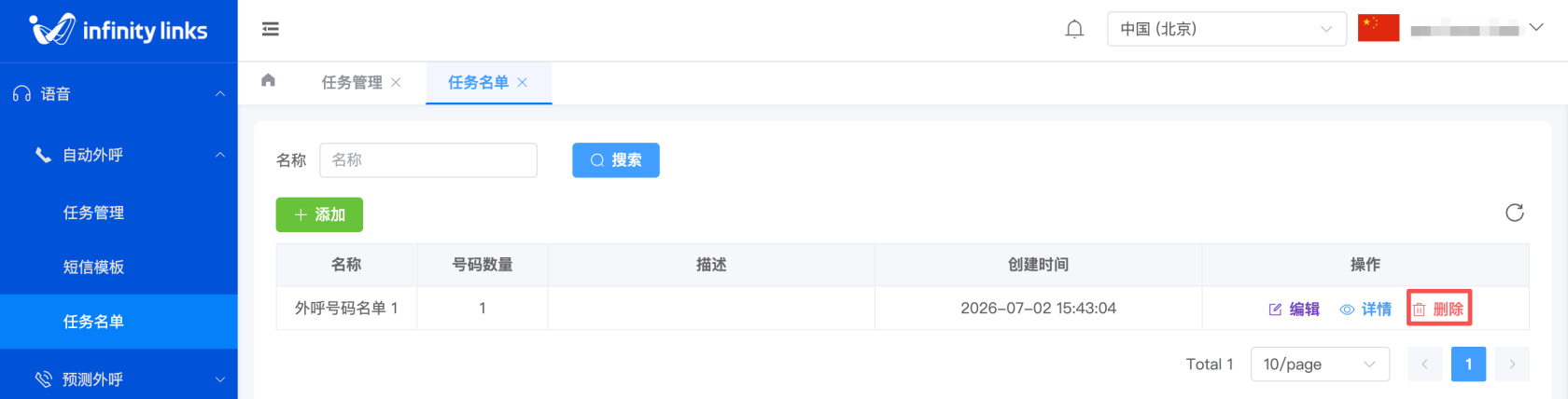Close the 任务管理 tab
This screenshot has width=1568, height=399.
396,82
